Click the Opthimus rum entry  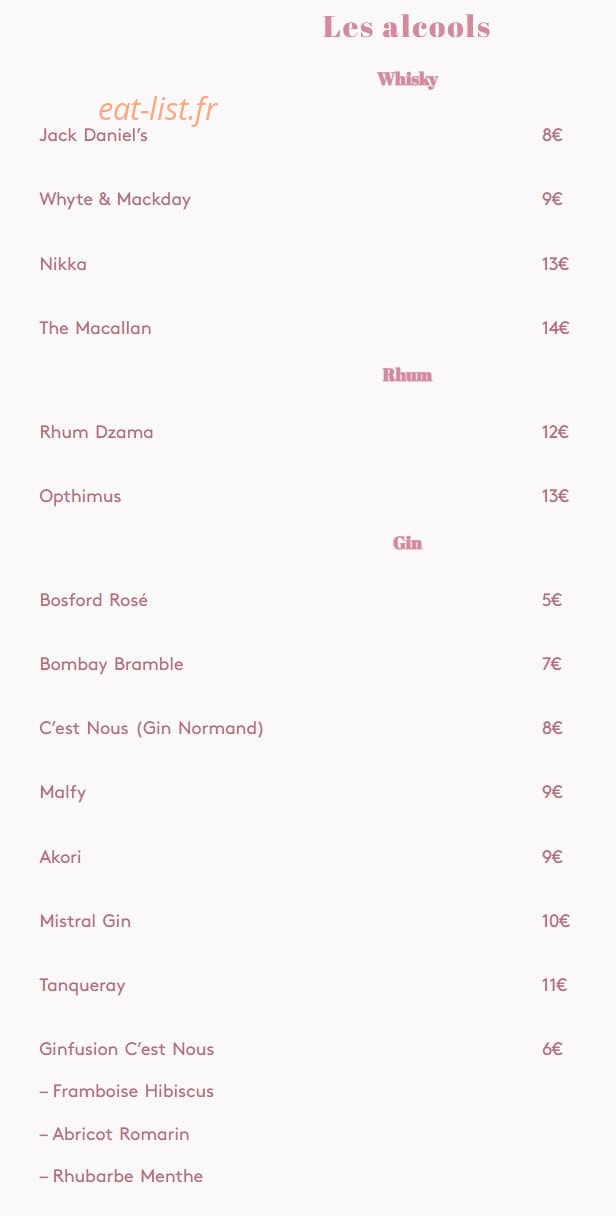(x=80, y=496)
